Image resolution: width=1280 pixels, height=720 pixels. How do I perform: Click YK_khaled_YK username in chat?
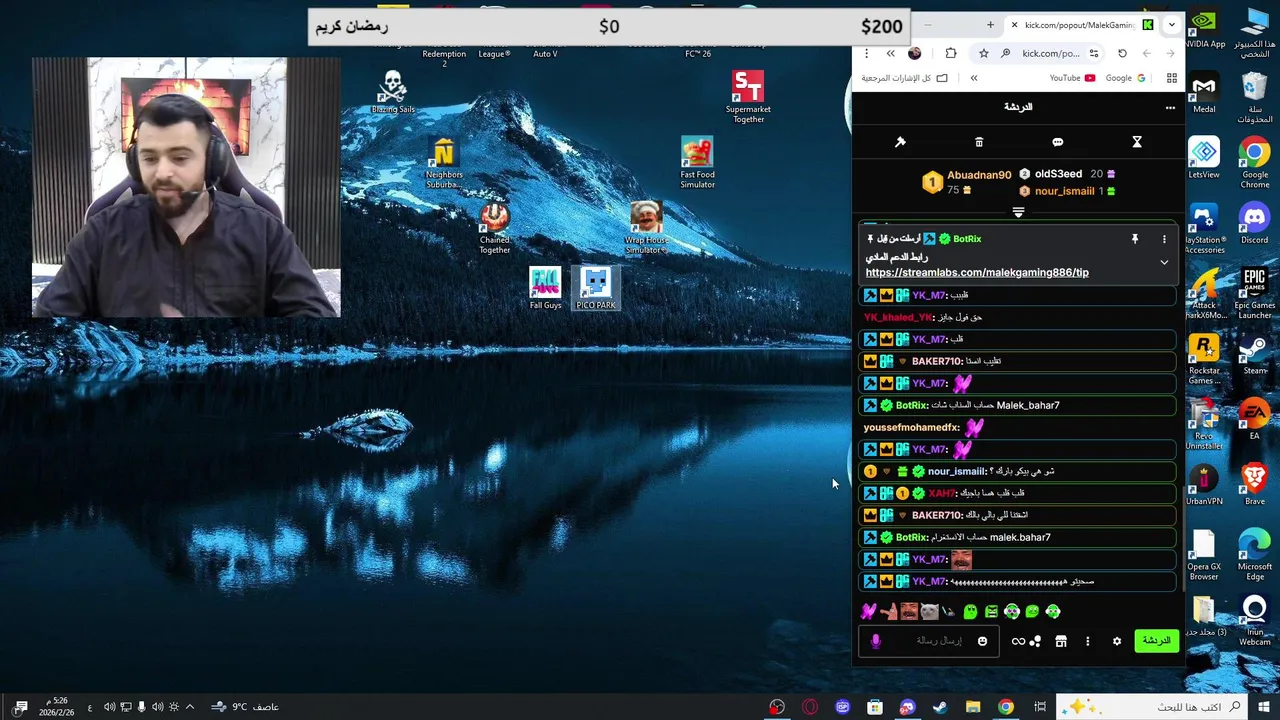click(898, 317)
